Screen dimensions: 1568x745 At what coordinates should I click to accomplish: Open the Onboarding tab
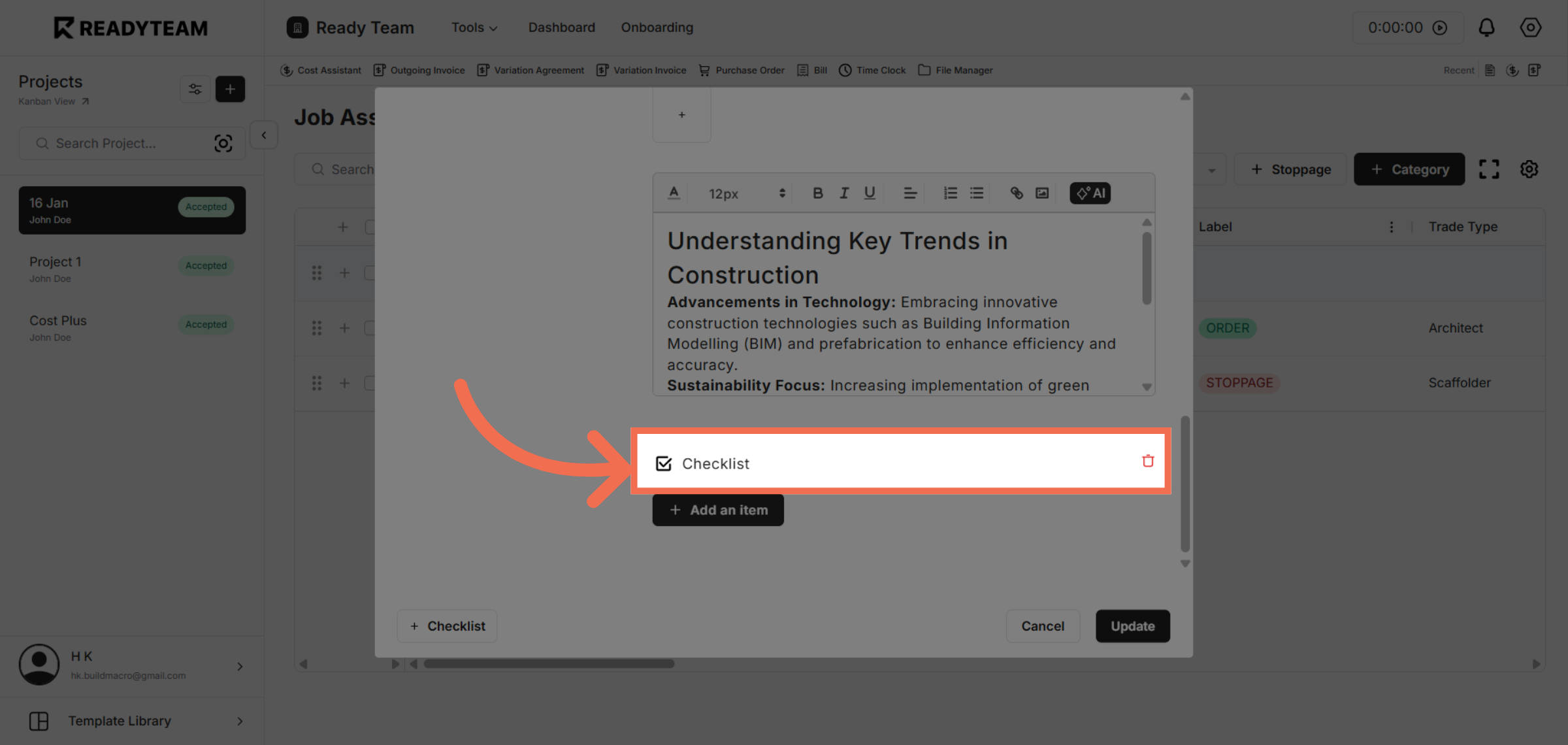(657, 27)
